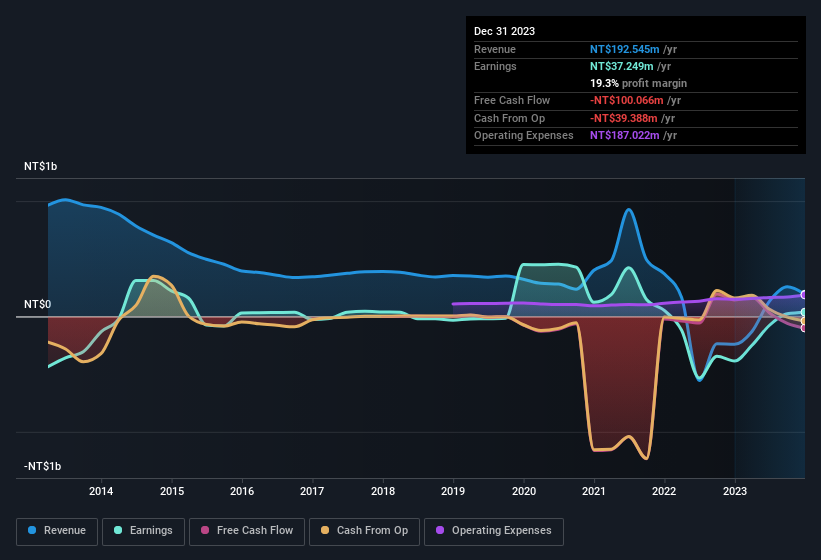This screenshot has height=560, width=821.
Task: Click the -NT$100.066m free cash flow value
Action: 627,100
